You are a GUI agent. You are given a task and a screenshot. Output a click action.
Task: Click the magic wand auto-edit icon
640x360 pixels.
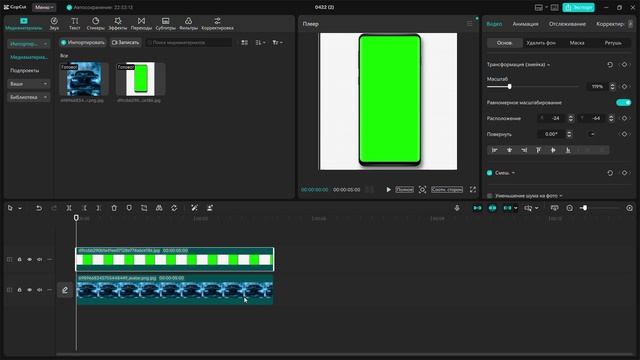point(194,208)
